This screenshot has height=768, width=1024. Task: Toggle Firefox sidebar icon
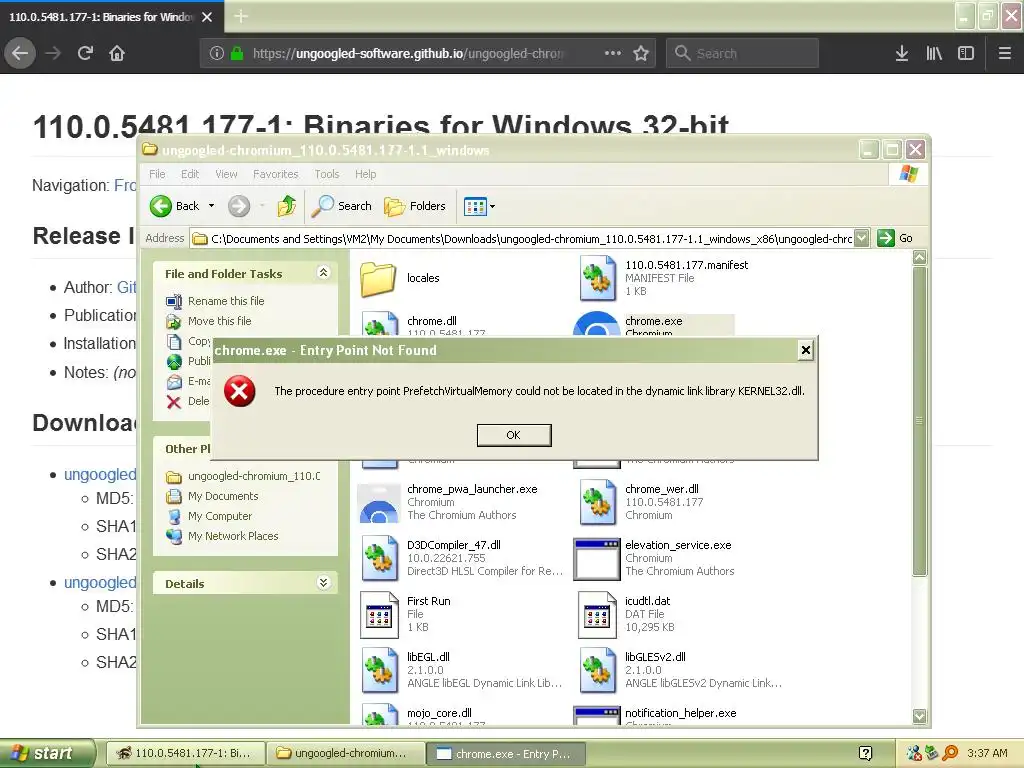pos(966,53)
